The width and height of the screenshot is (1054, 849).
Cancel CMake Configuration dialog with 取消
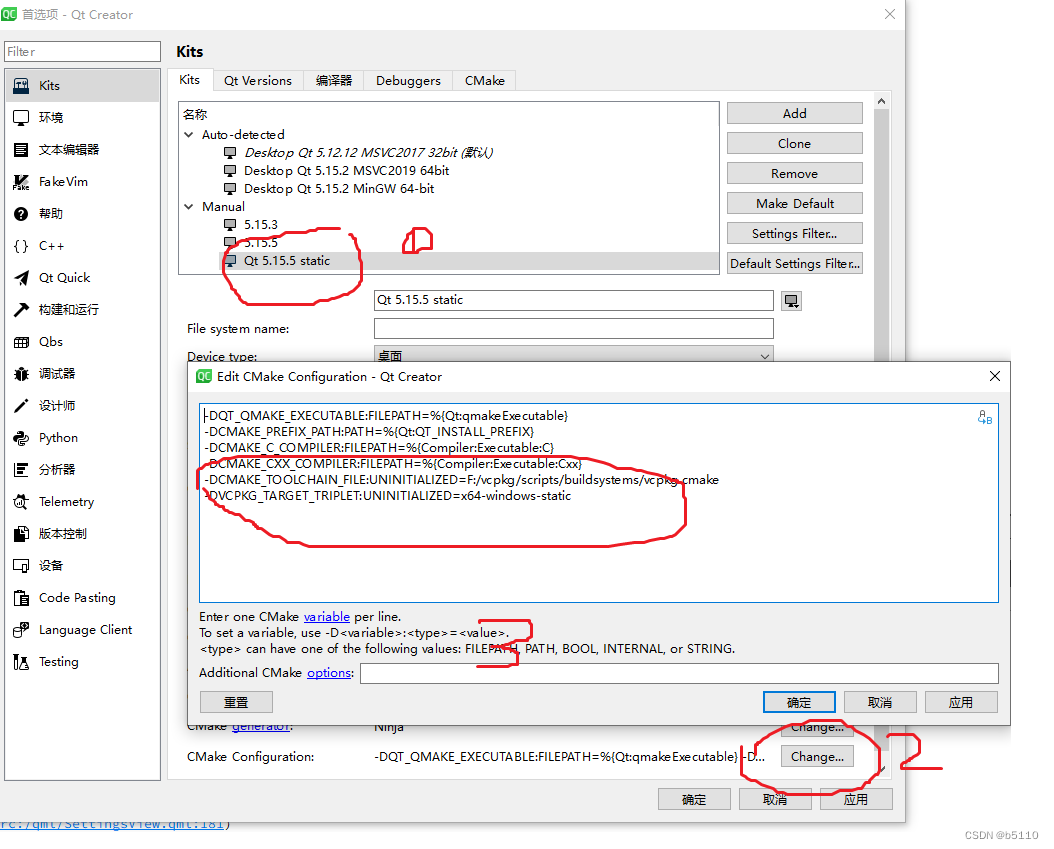click(880, 702)
